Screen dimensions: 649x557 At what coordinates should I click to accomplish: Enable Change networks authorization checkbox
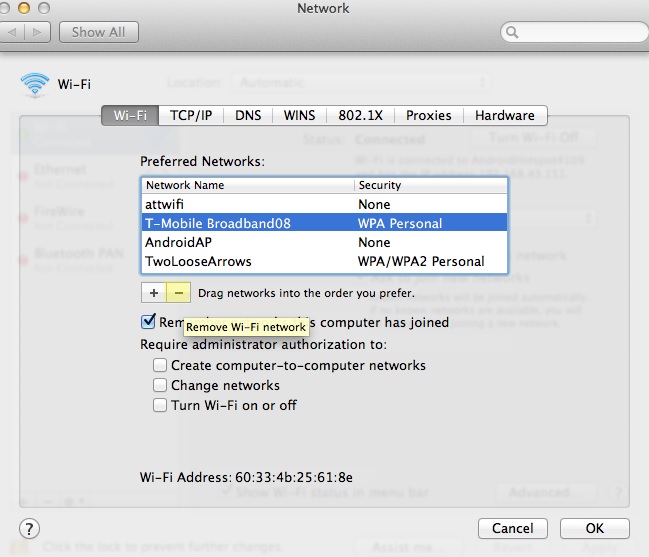pyautogui.click(x=160, y=385)
